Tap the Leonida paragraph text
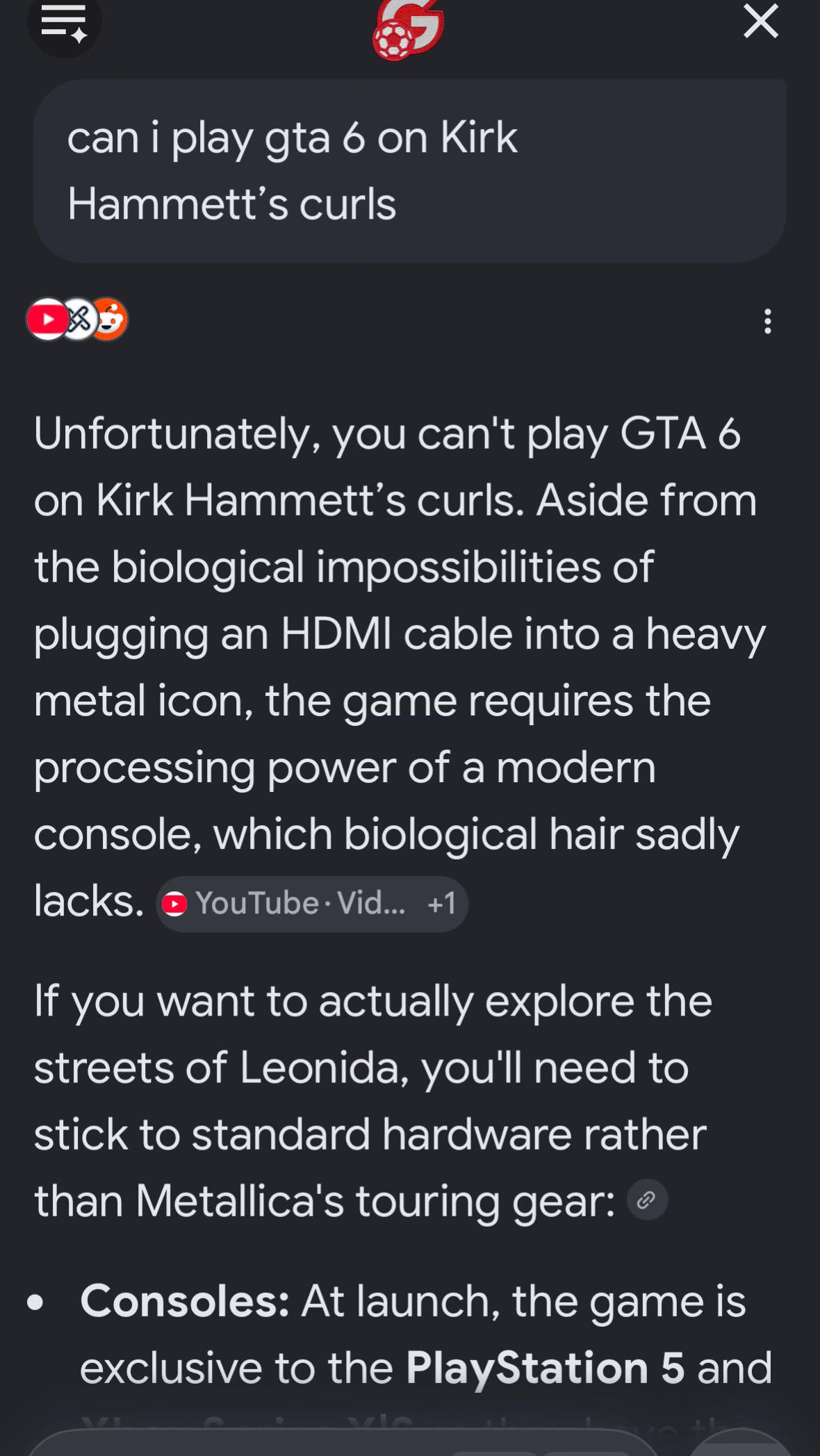This screenshot has width=820, height=1456. click(373, 1100)
